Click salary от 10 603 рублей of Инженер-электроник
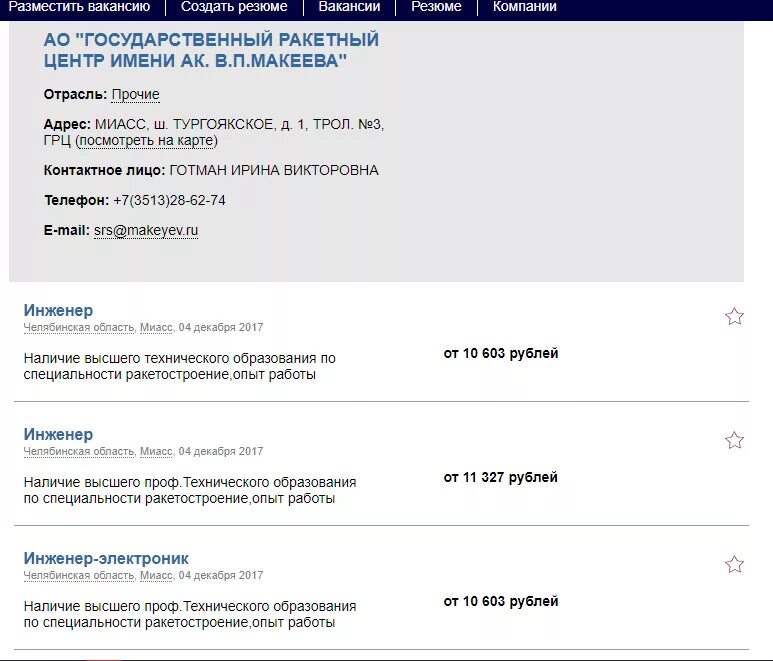773x661 pixels. (501, 601)
